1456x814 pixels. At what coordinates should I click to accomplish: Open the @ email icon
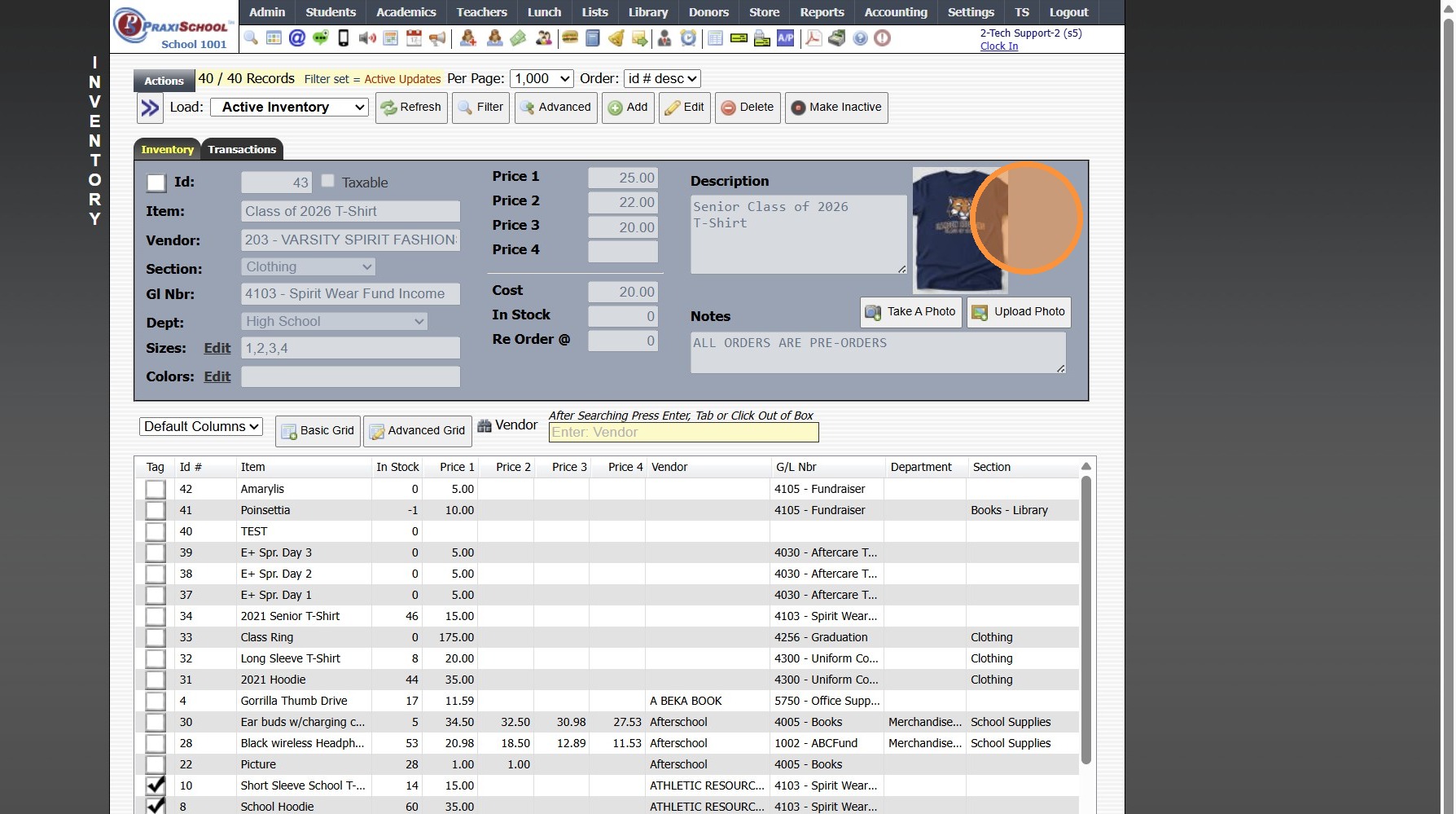click(x=297, y=38)
